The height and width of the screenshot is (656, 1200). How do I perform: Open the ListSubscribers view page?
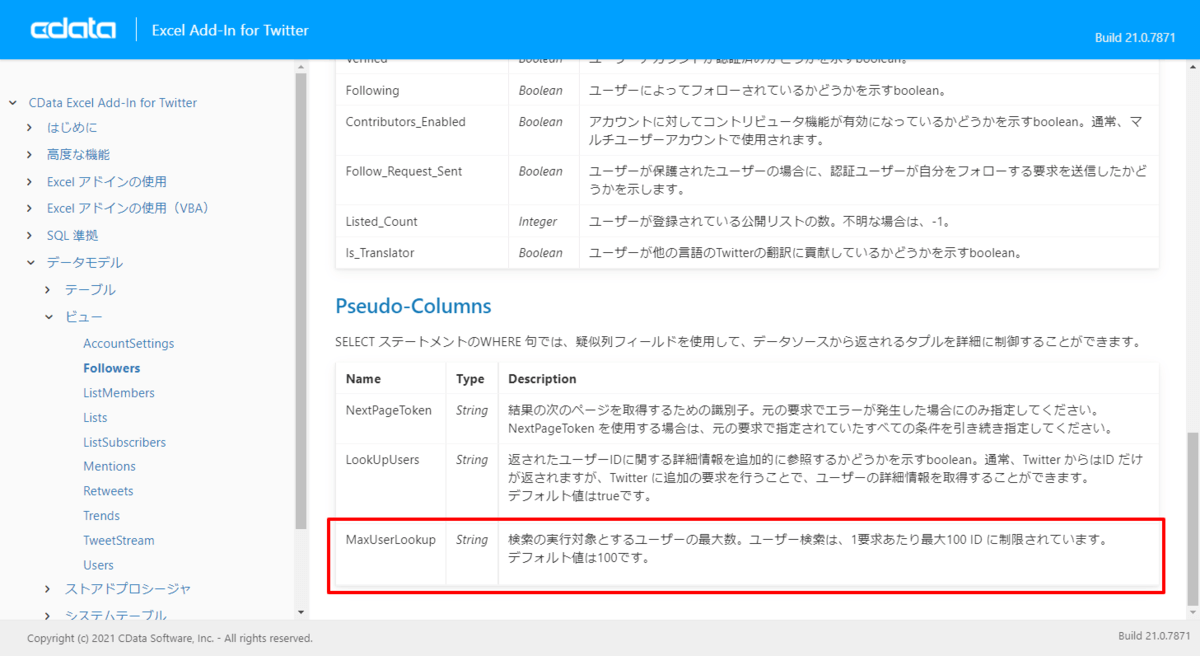[x=124, y=442]
